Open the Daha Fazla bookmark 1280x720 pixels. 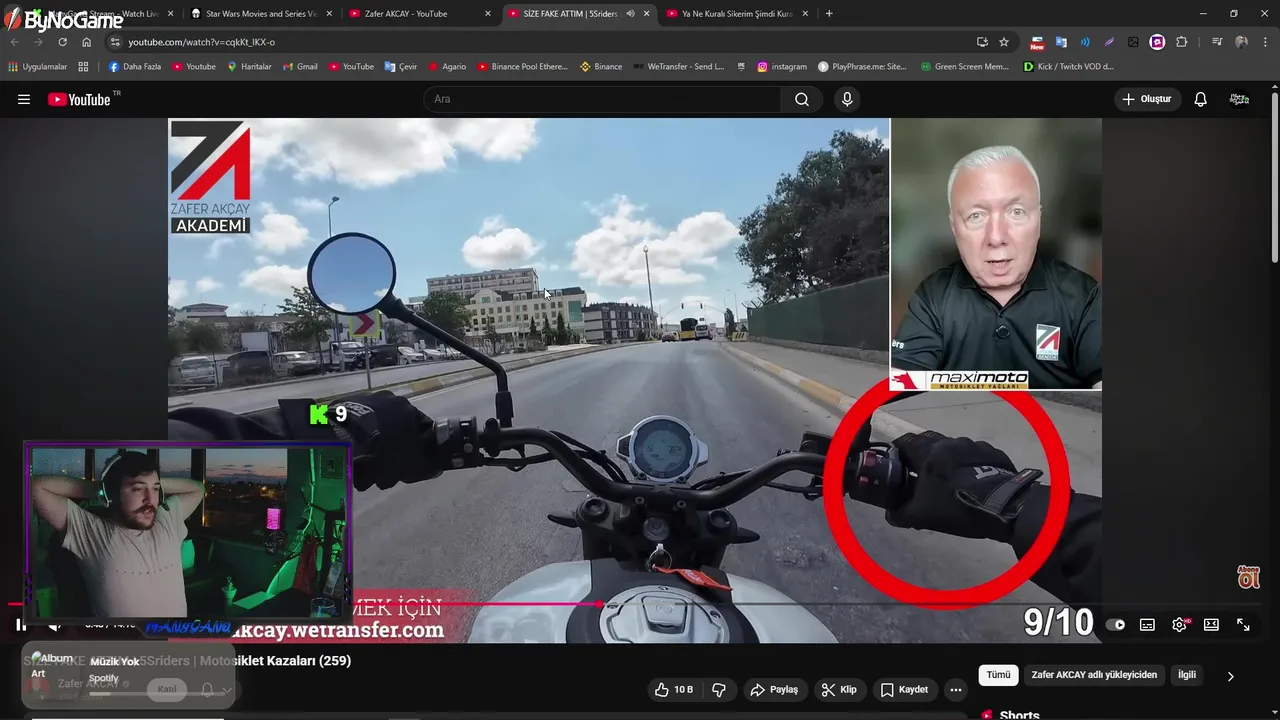[134, 67]
